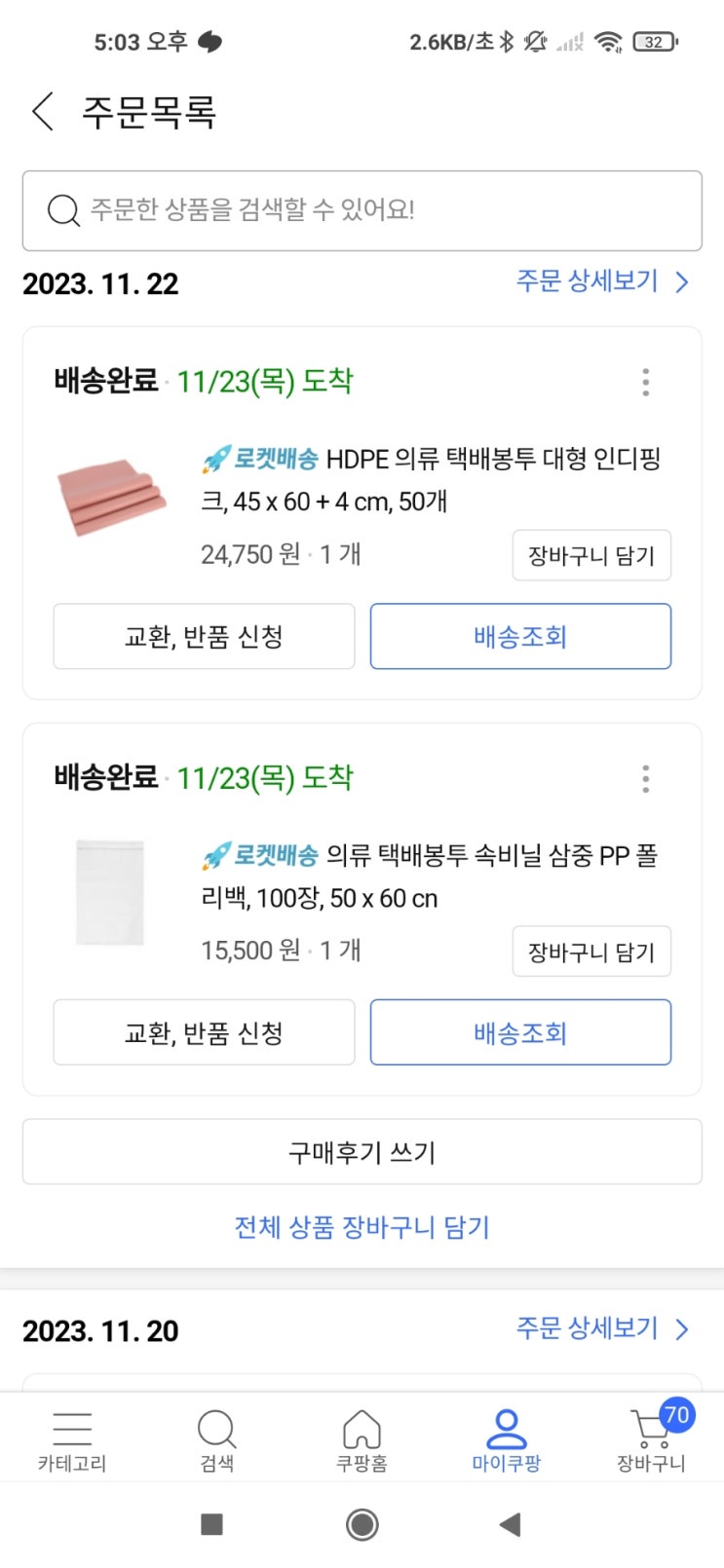Select the 마이쿠팡 profile tab
This screenshot has width=724, height=1568.
(506, 1439)
